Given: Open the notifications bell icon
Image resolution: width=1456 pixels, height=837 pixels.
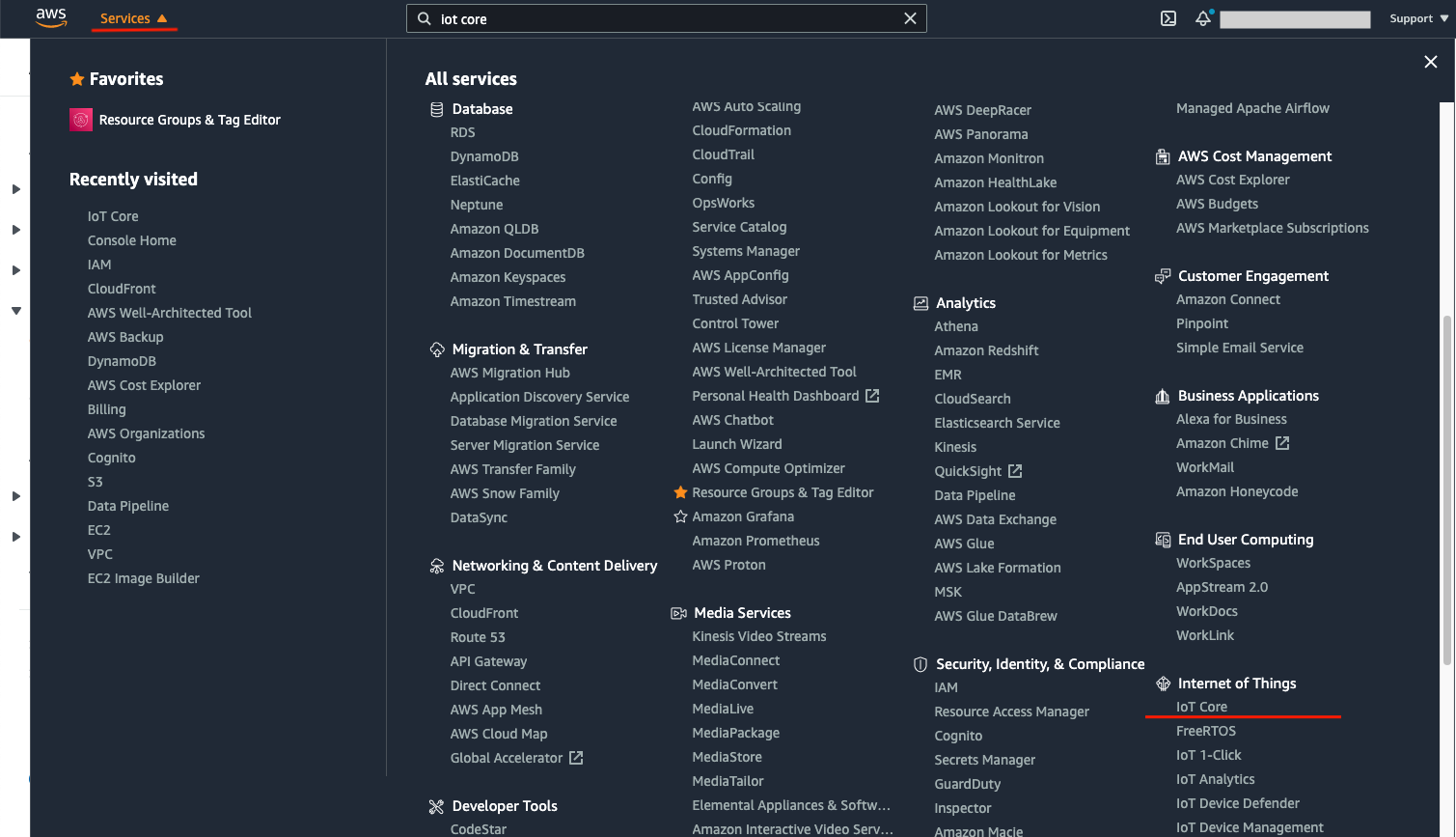Looking at the screenshot, I should [1203, 18].
